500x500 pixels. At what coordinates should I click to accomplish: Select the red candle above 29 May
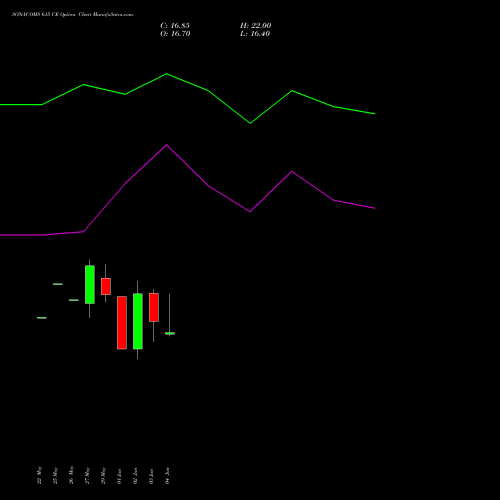[x=106, y=286]
